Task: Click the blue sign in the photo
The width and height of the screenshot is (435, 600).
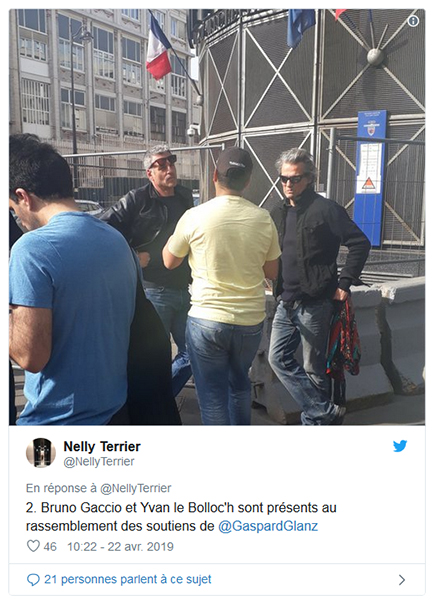Action: pos(370,177)
